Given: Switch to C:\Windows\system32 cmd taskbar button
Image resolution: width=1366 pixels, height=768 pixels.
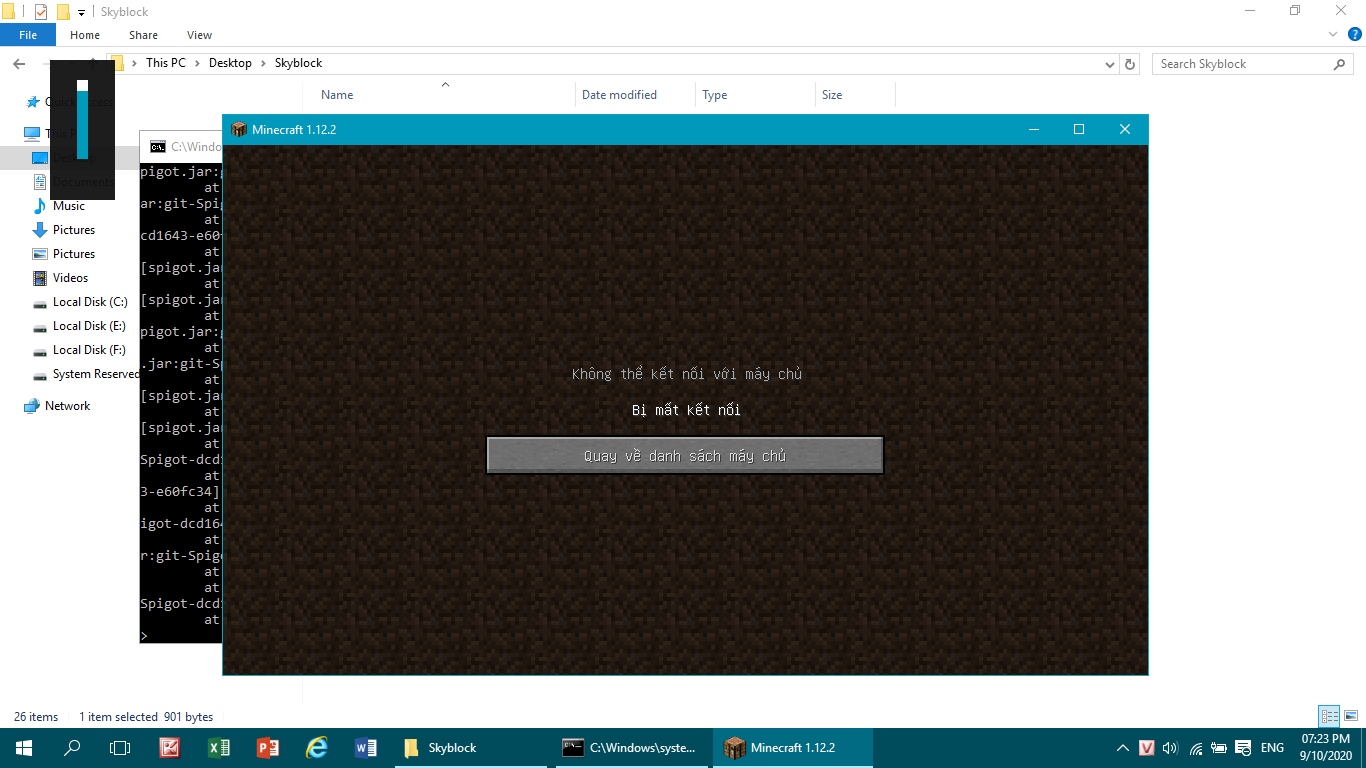Looking at the screenshot, I should pyautogui.click(x=632, y=748).
